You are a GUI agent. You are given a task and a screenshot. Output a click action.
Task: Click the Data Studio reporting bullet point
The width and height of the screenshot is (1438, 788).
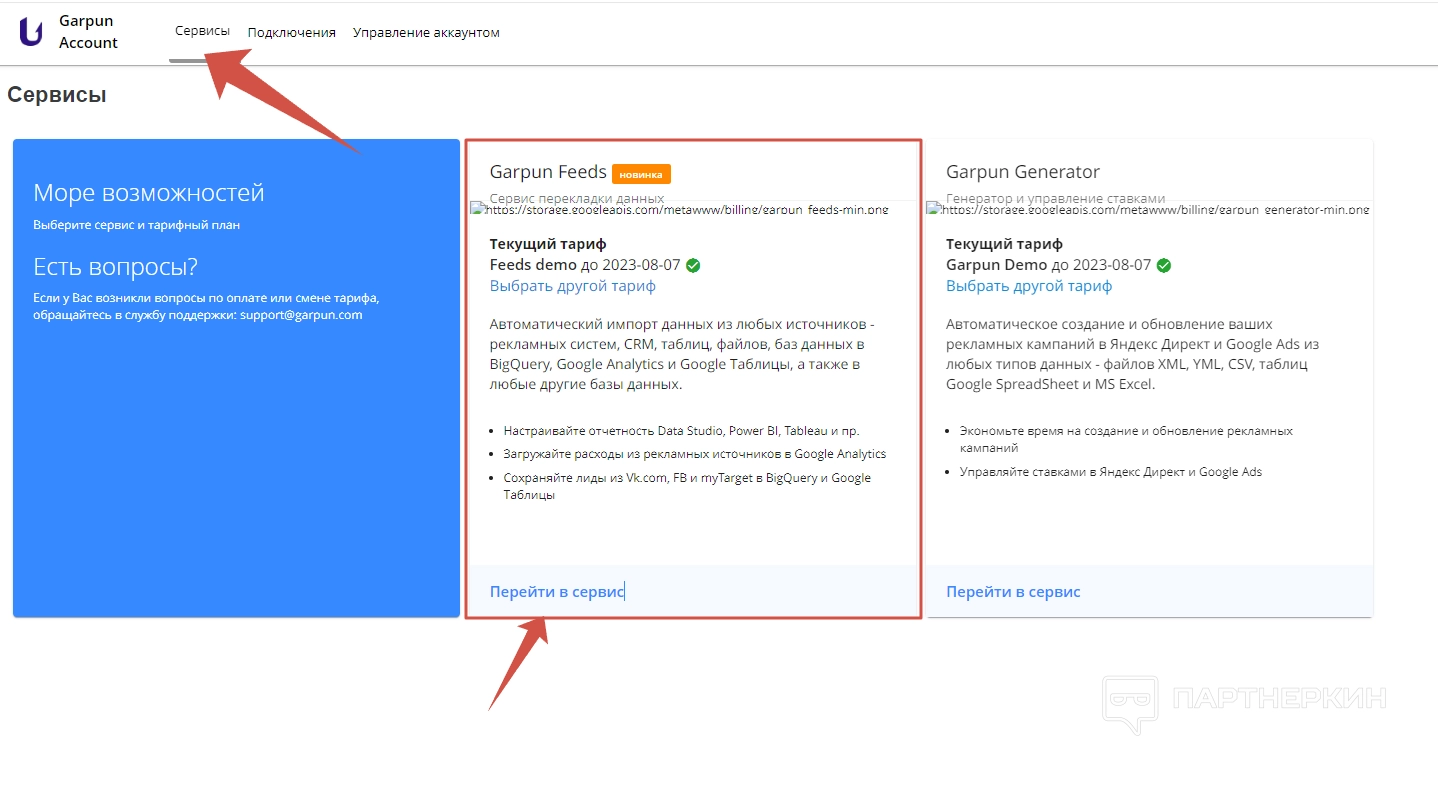click(681, 431)
